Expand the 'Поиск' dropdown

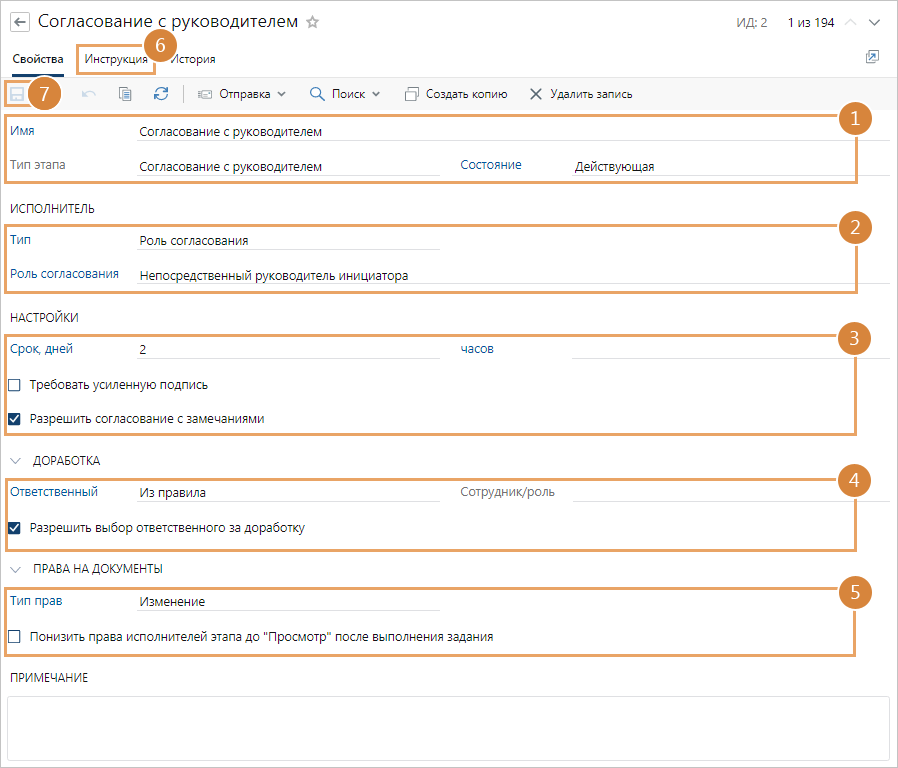345,94
